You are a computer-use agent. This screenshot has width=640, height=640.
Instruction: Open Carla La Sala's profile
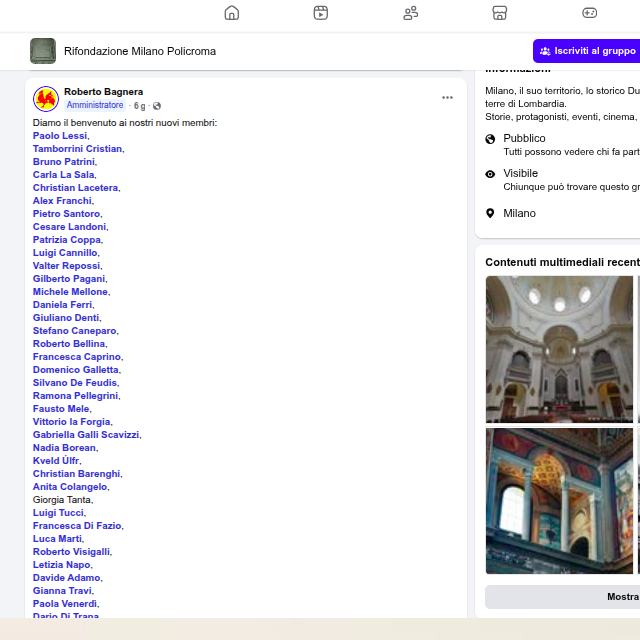64,175
